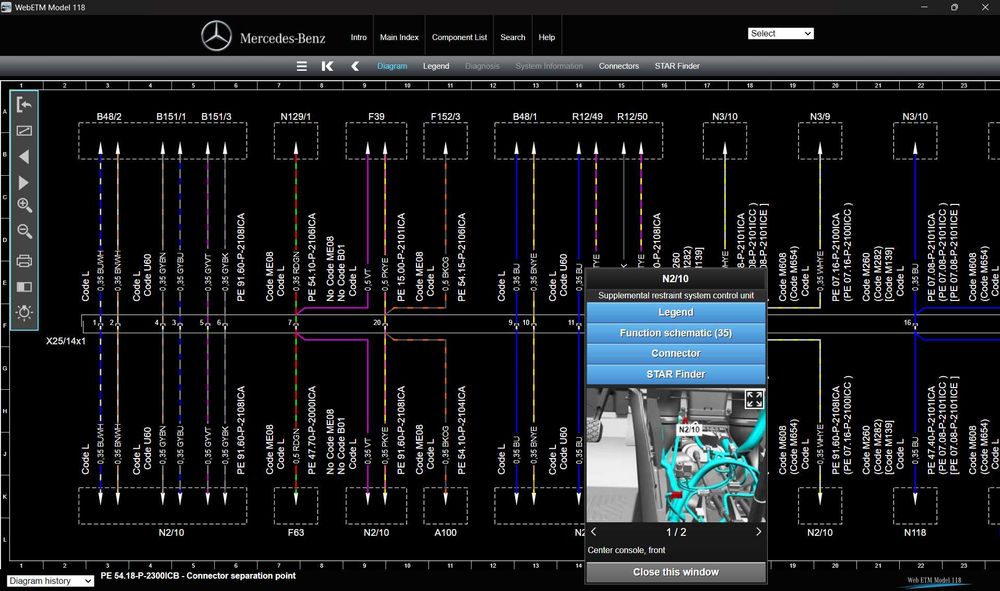This screenshot has width=1000, height=591.
Task: Open the hamburger menu icon
Action: click(302, 66)
